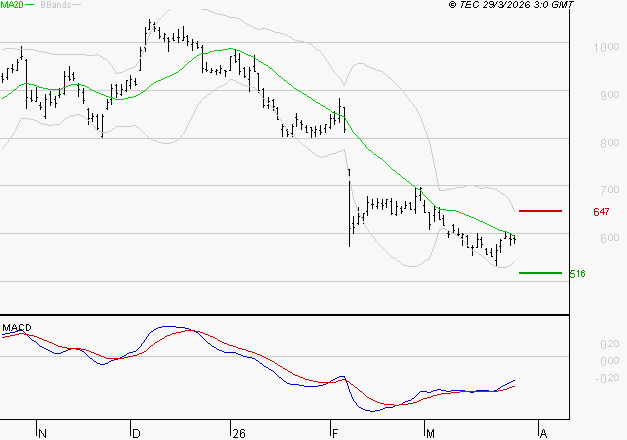Click the 800 price axis label
Image resolution: width=627 pixels, height=440 pixels.
609,143
